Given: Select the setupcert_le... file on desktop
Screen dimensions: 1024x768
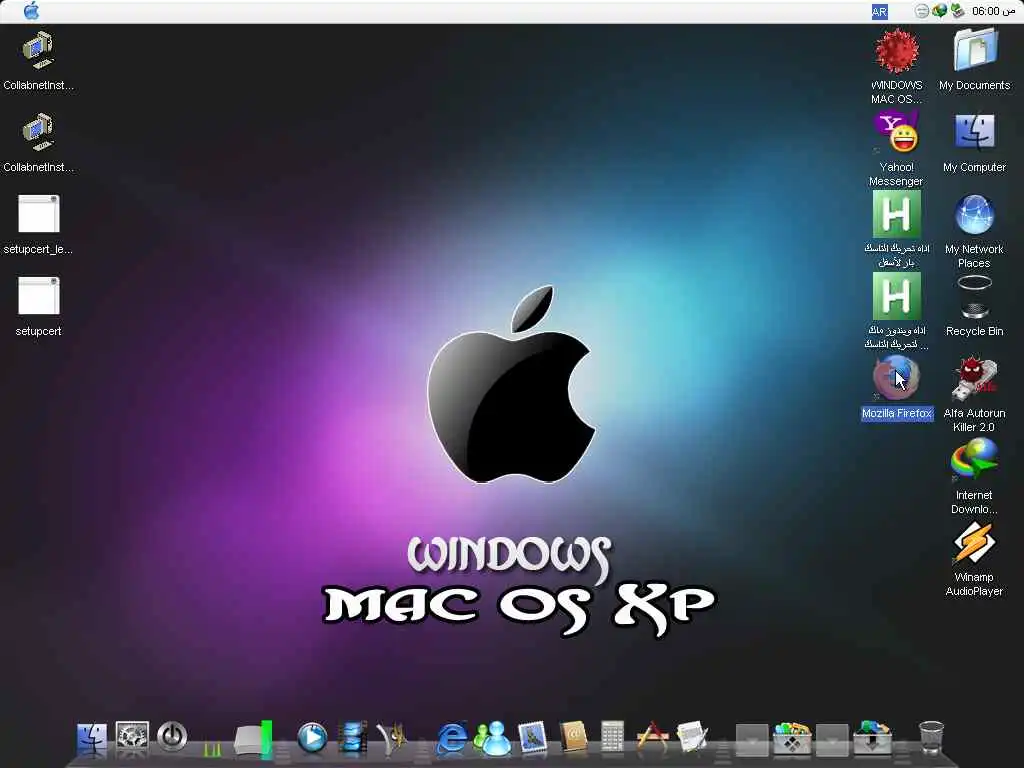Looking at the screenshot, I should tap(39, 214).
